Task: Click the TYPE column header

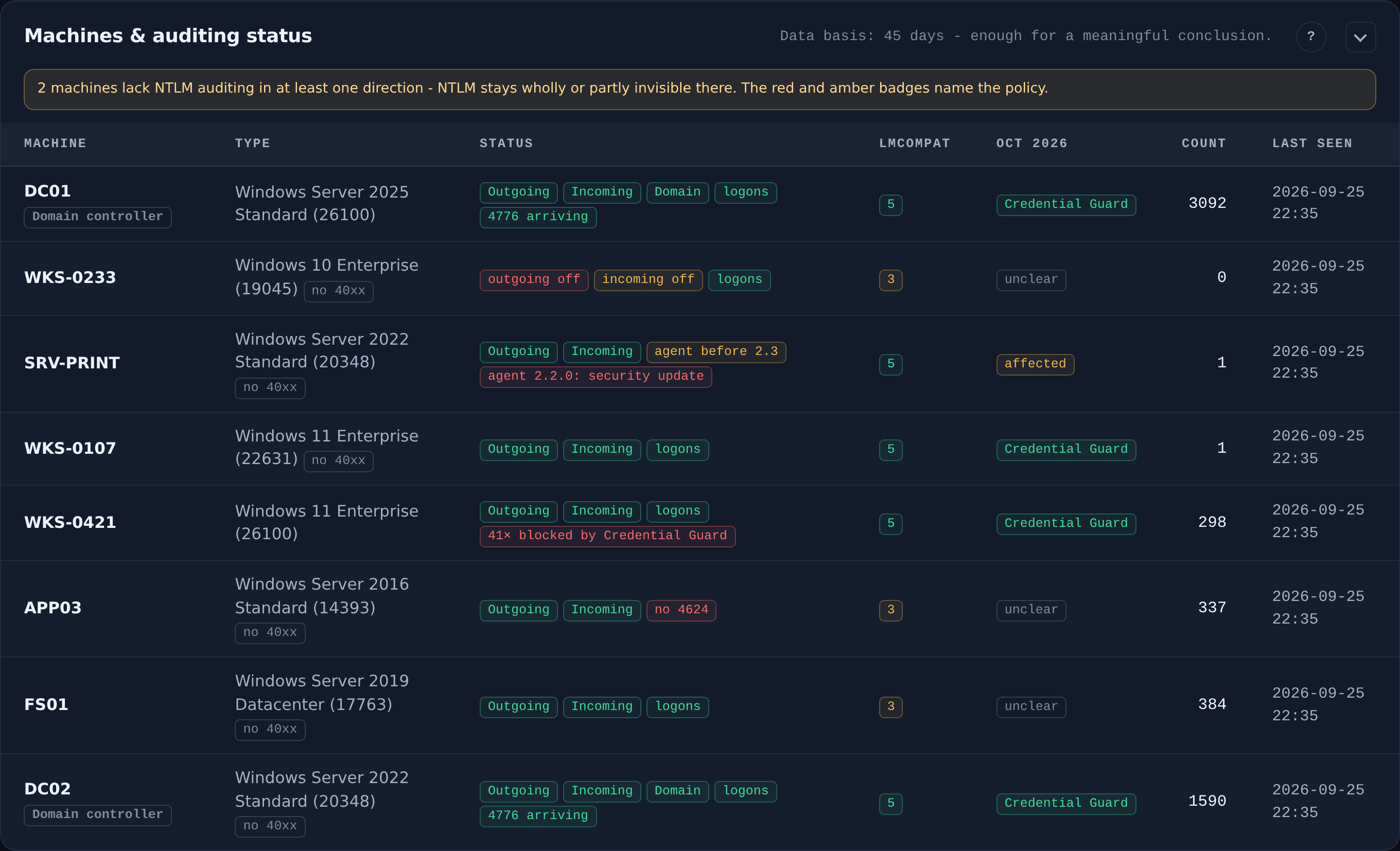Action: tap(252, 143)
